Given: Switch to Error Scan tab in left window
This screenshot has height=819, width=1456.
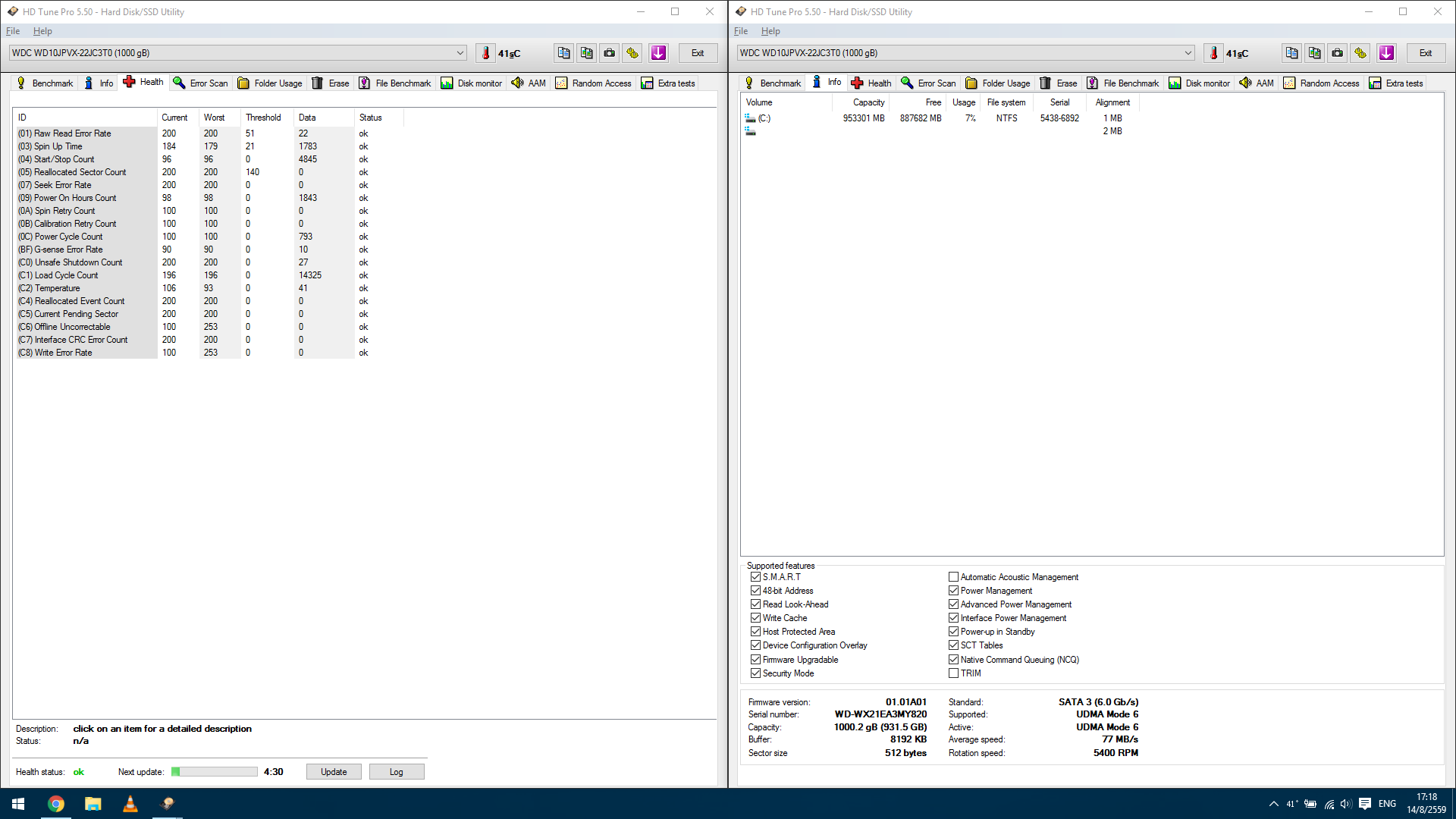Looking at the screenshot, I should click(200, 83).
